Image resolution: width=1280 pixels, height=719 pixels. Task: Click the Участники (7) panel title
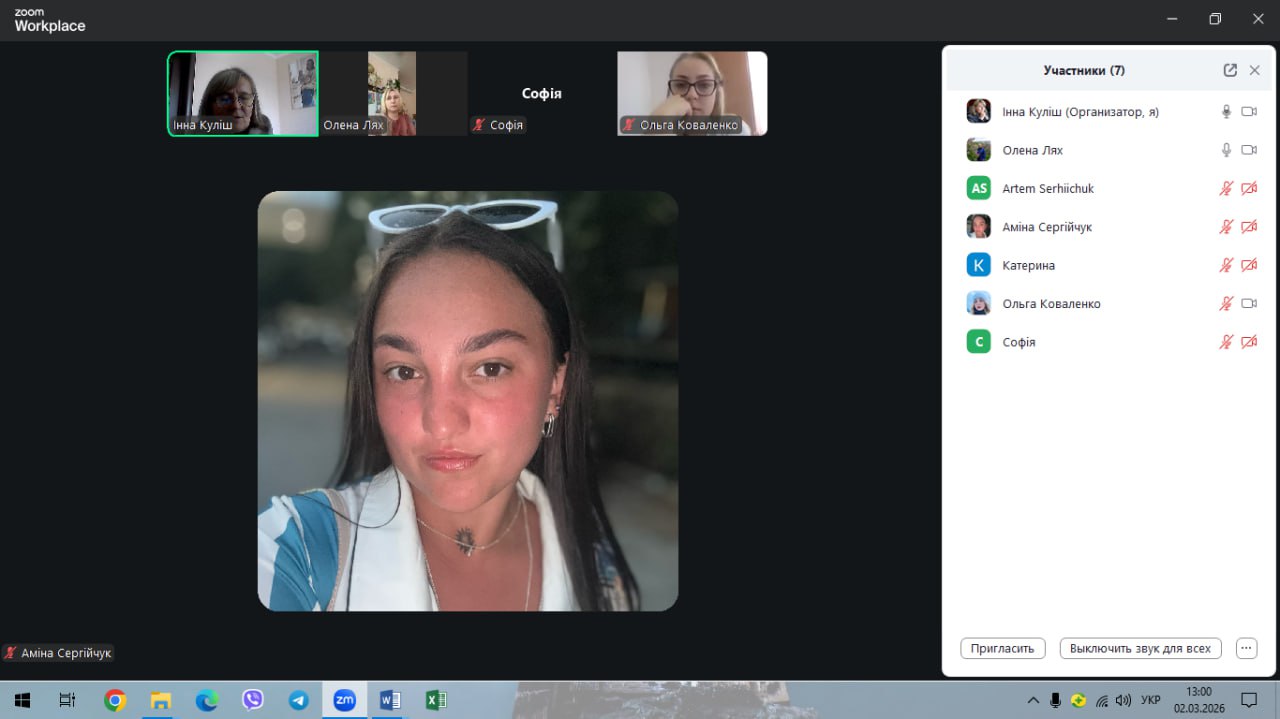pos(1084,70)
